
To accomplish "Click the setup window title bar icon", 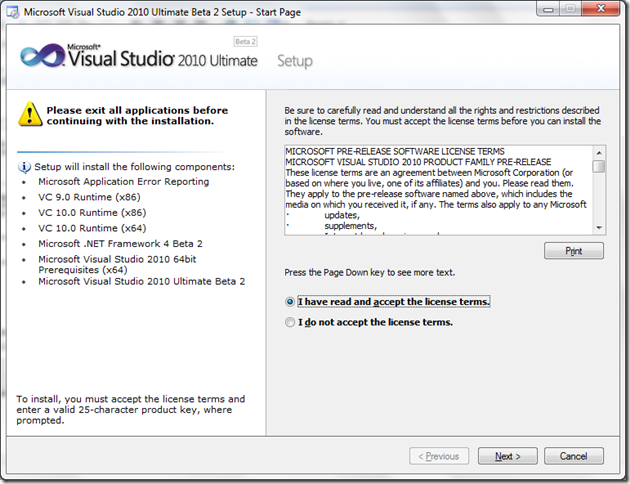I will point(13,12).
